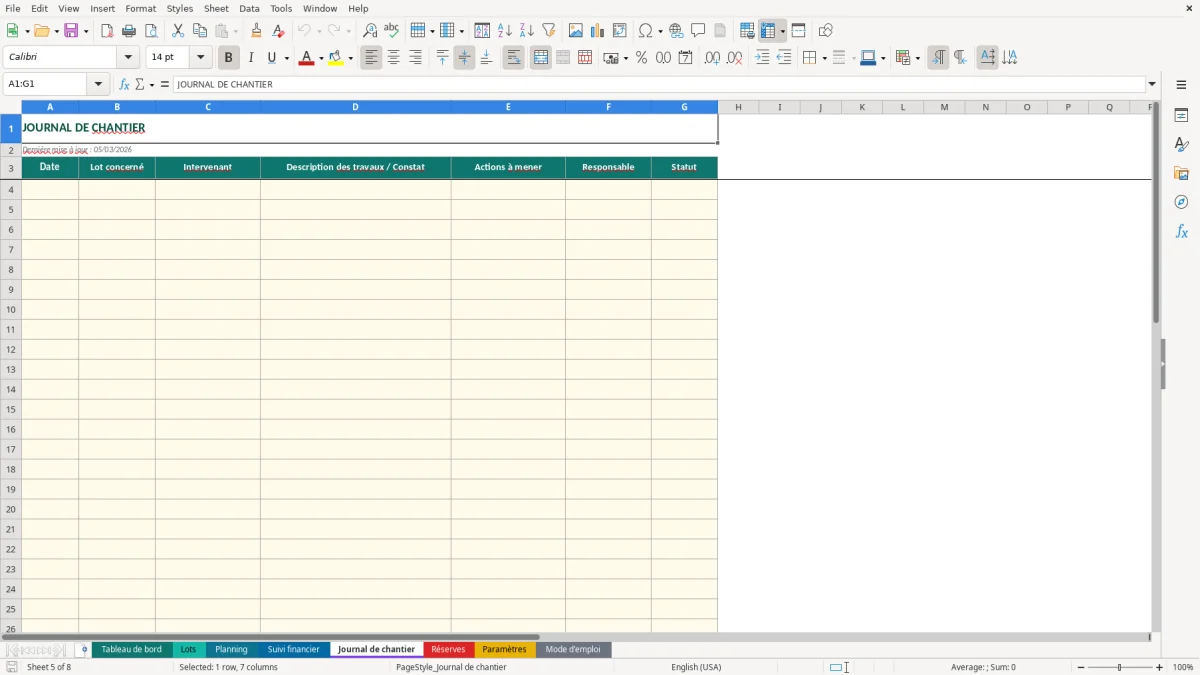Image resolution: width=1200 pixels, height=675 pixels.
Task: Click the Insert Image icon
Action: (x=576, y=31)
